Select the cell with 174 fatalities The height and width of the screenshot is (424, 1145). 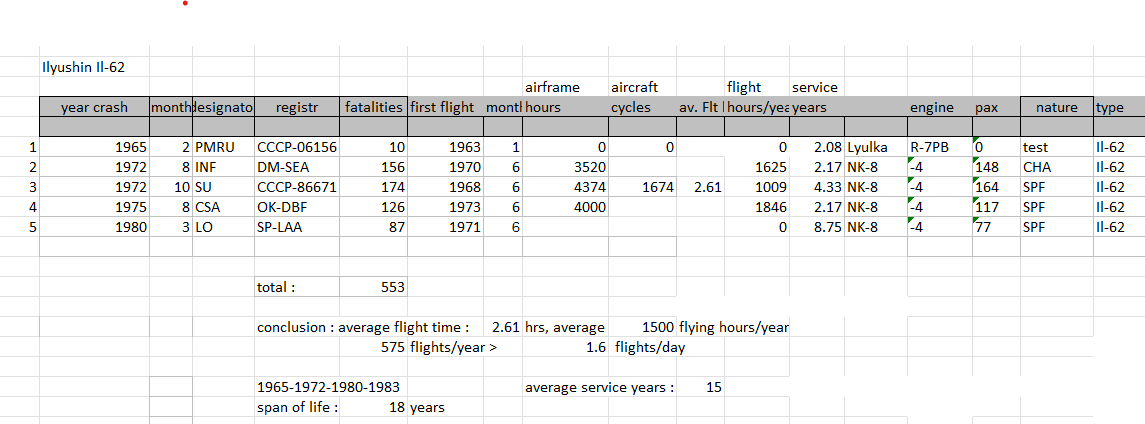tap(373, 187)
